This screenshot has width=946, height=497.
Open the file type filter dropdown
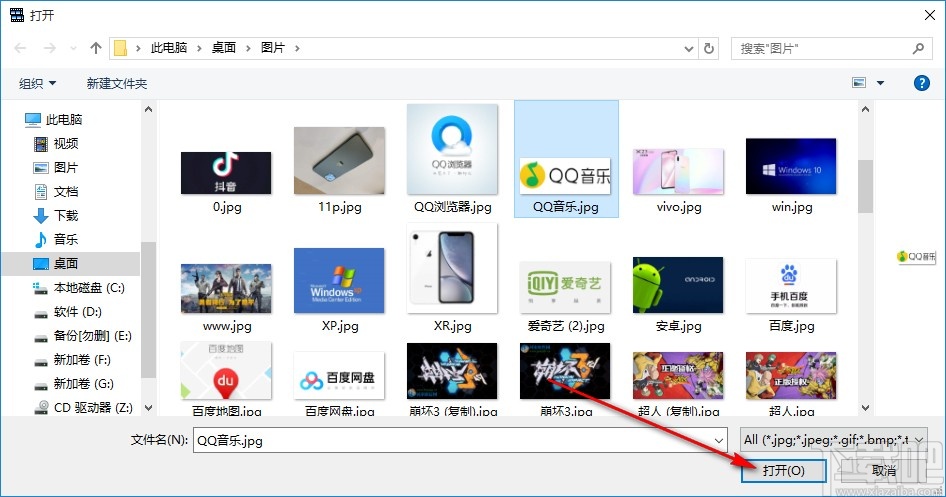click(x=834, y=440)
